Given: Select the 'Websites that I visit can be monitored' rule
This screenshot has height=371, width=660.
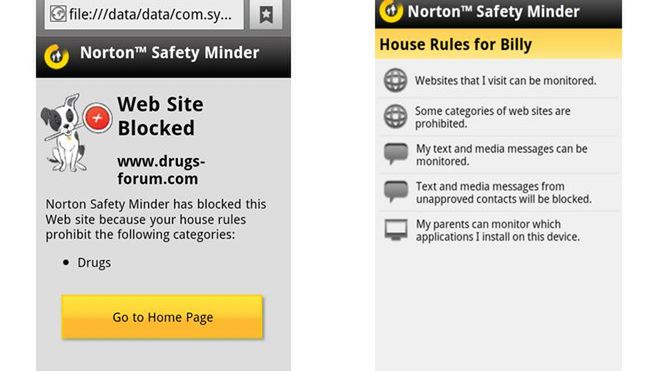Looking at the screenshot, I should pos(498,80).
